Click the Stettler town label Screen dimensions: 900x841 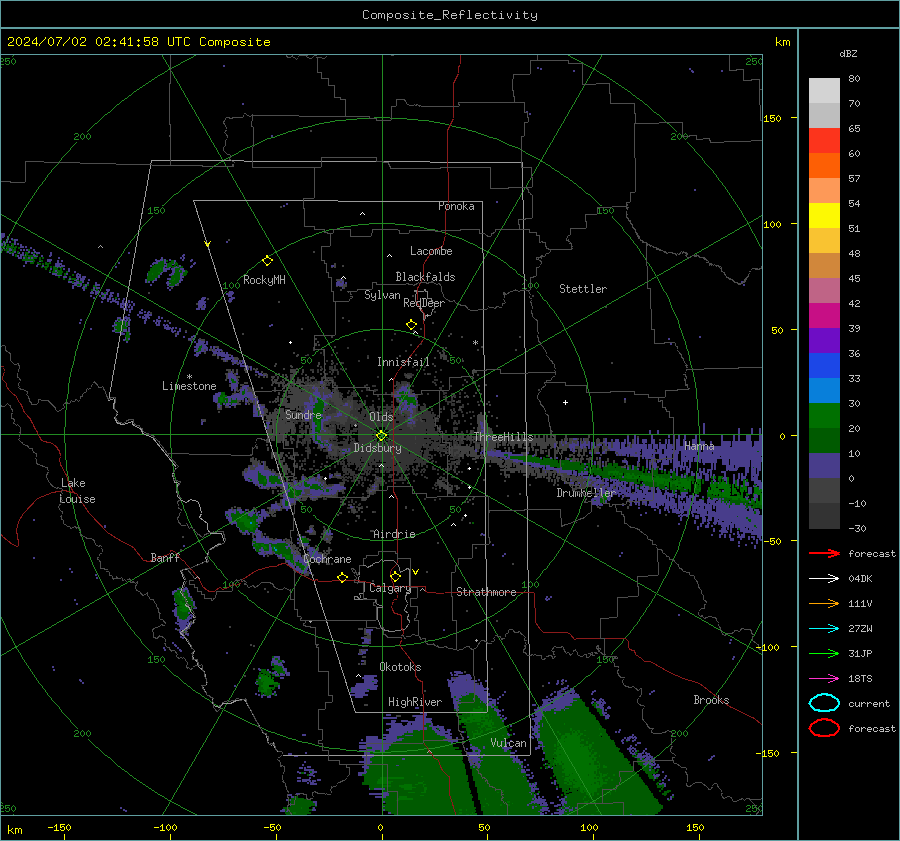coord(583,289)
